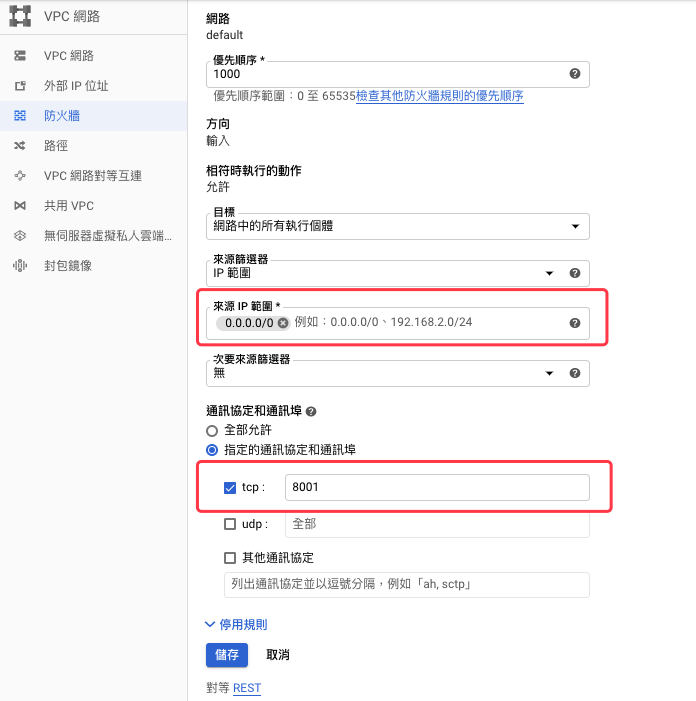Go to VPC 網路 in sidebar
This screenshot has width=696, height=701.
[93, 55]
